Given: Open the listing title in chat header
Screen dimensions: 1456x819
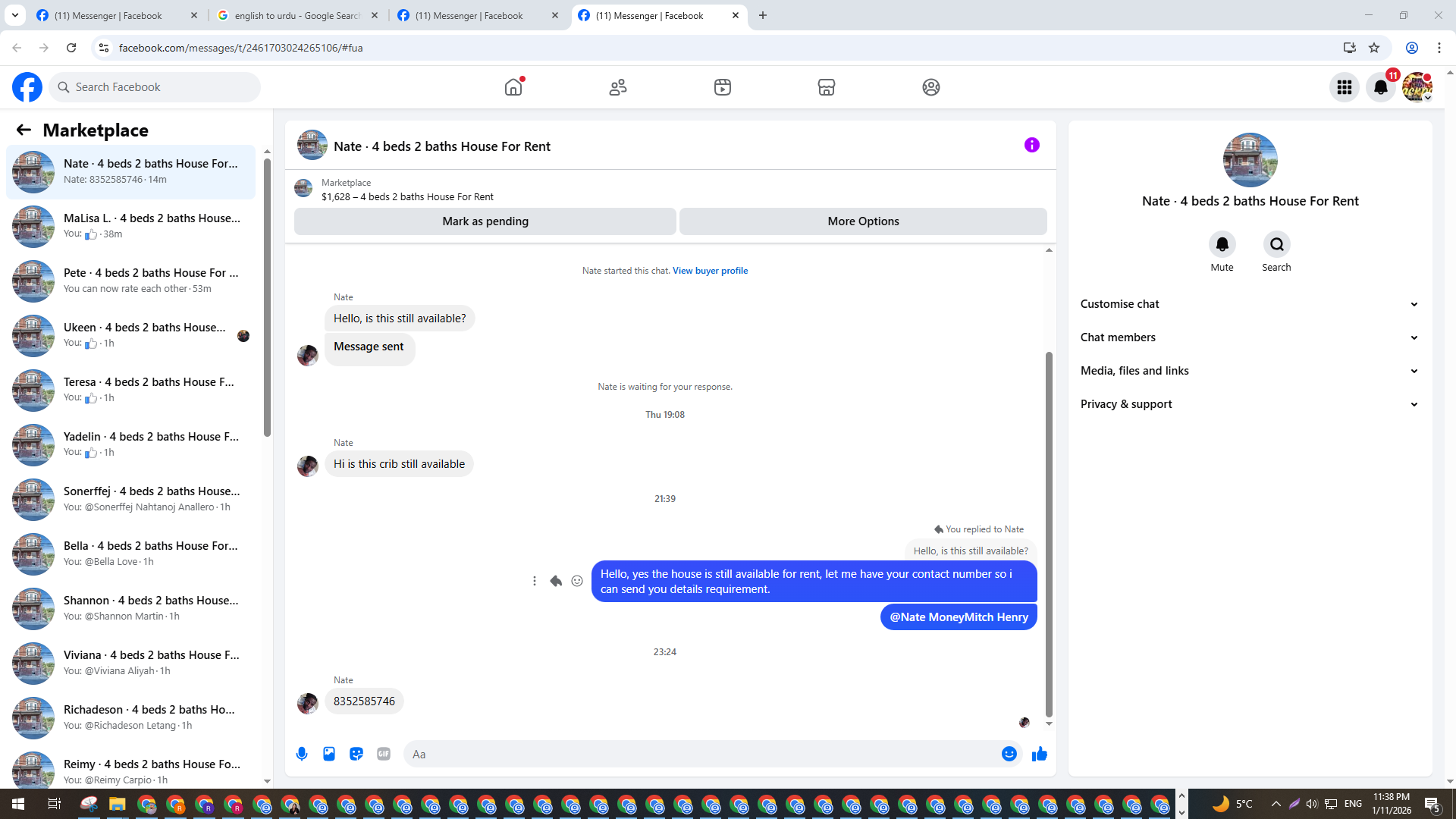Looking at the screenshot, I should tap(442, 146).
